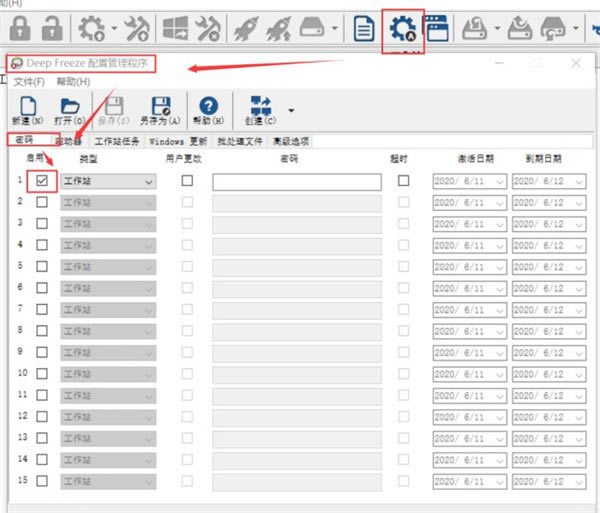
Task: Click the row 1 password input field
Action: click(x=297, y=182)
